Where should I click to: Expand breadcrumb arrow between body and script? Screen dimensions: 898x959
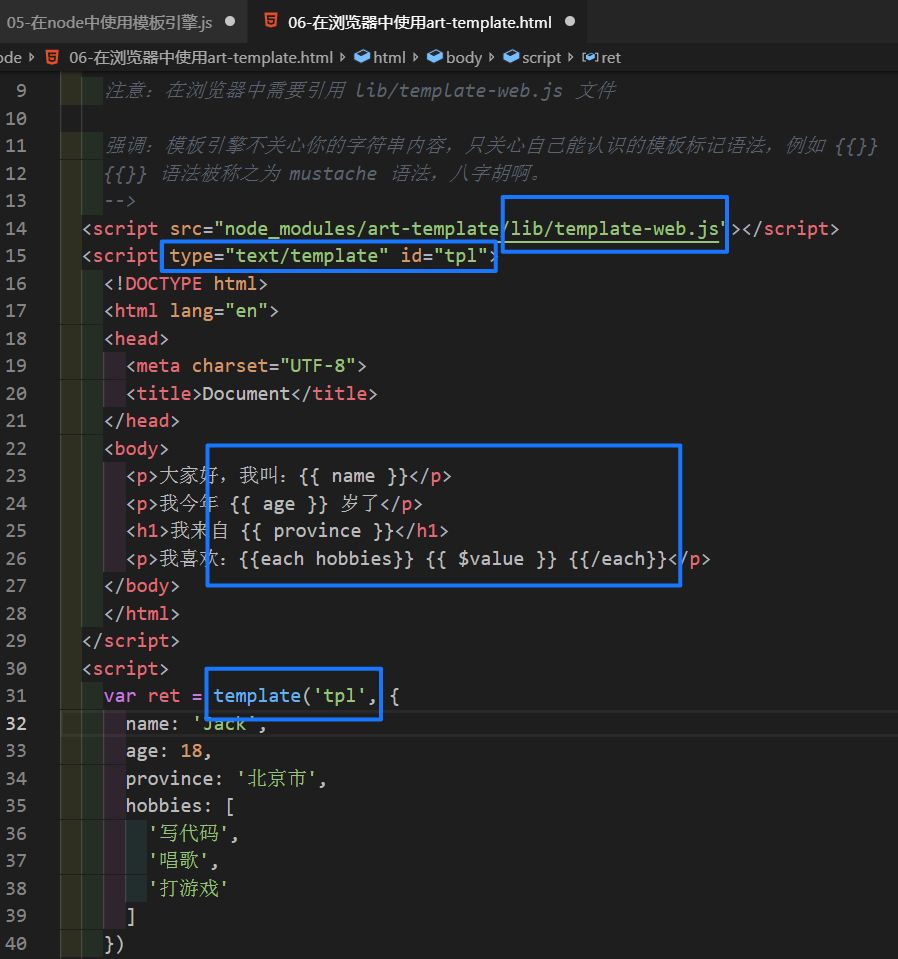tap(492, 57)
